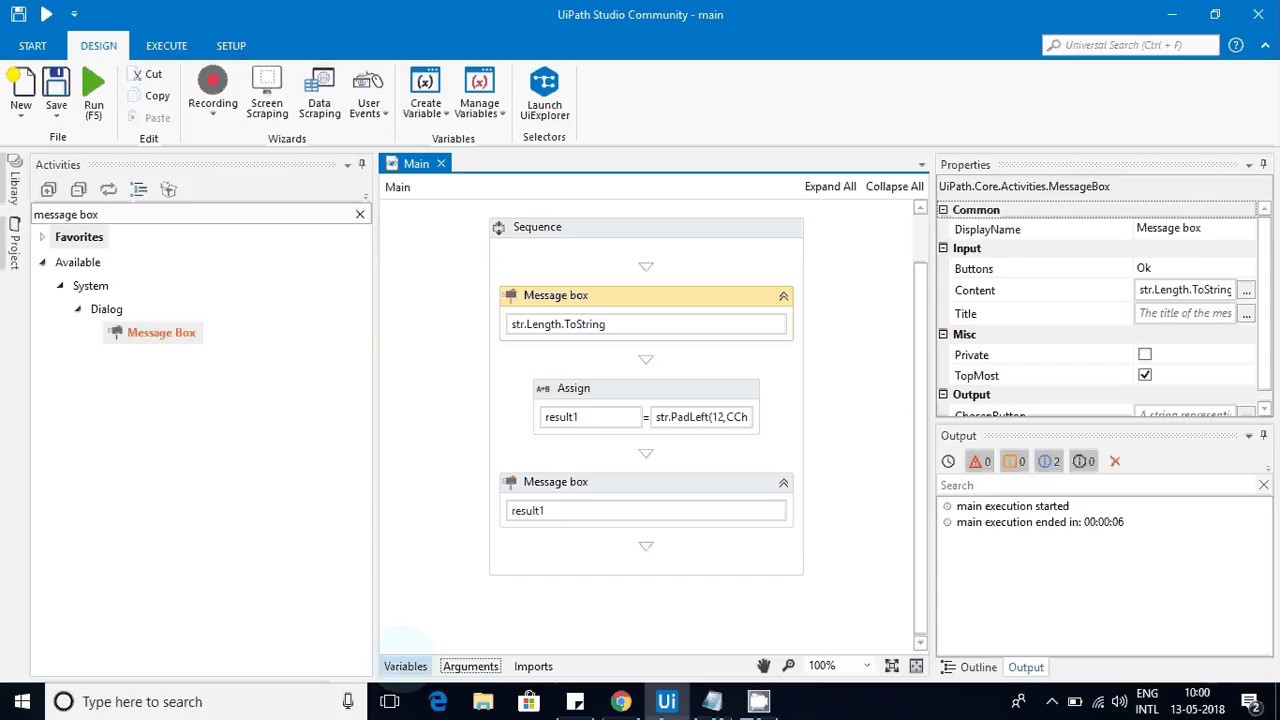
Task: Open Manage Variables
Action: click(479, 93)
